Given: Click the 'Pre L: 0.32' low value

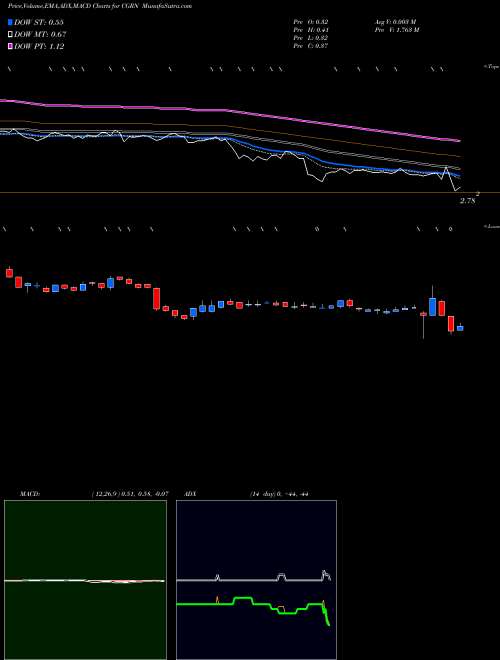Looking at the screenshot, I should click(311, 38).
